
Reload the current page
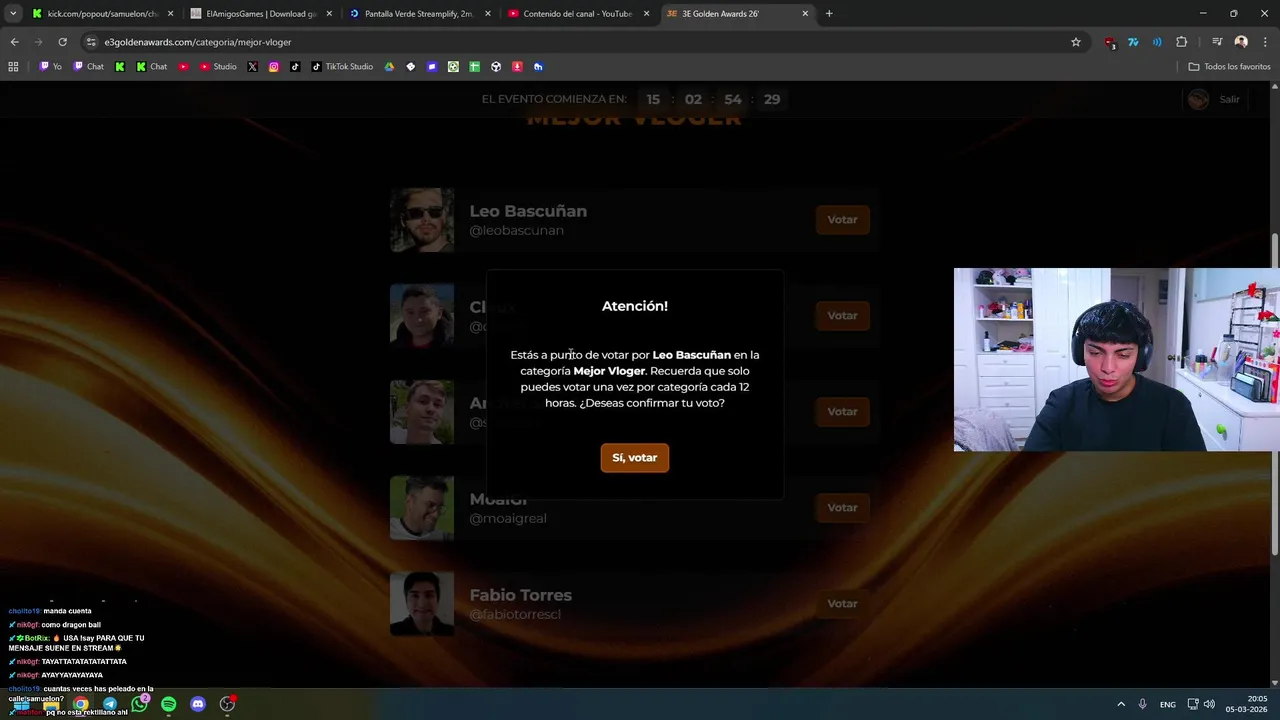(62, 42)
